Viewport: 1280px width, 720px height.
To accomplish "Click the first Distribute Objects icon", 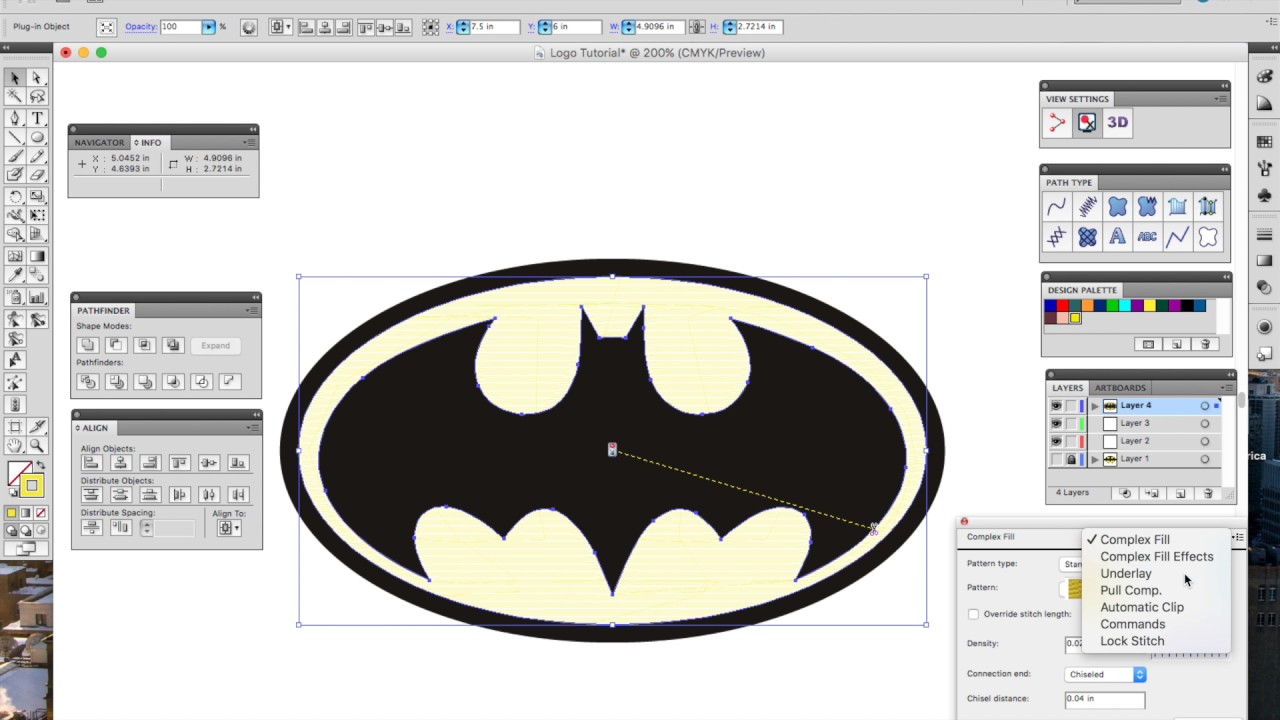I will pos(91,494).
